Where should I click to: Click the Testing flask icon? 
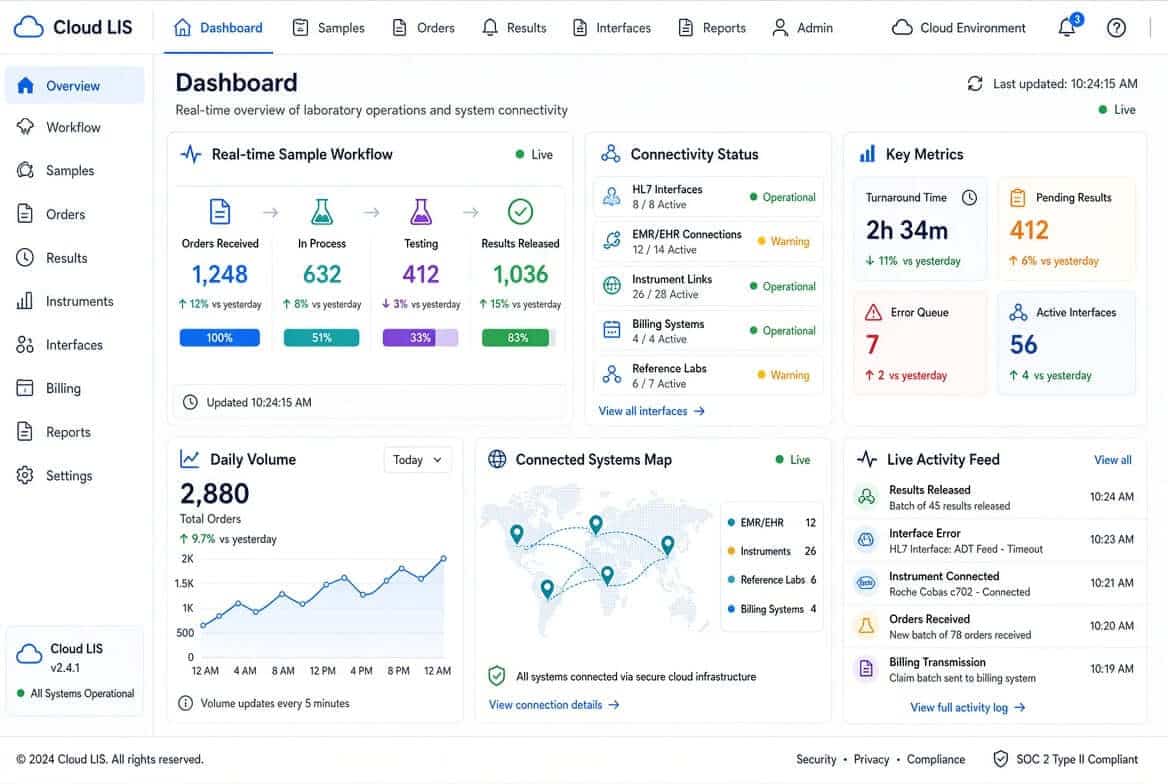[421, 212]
